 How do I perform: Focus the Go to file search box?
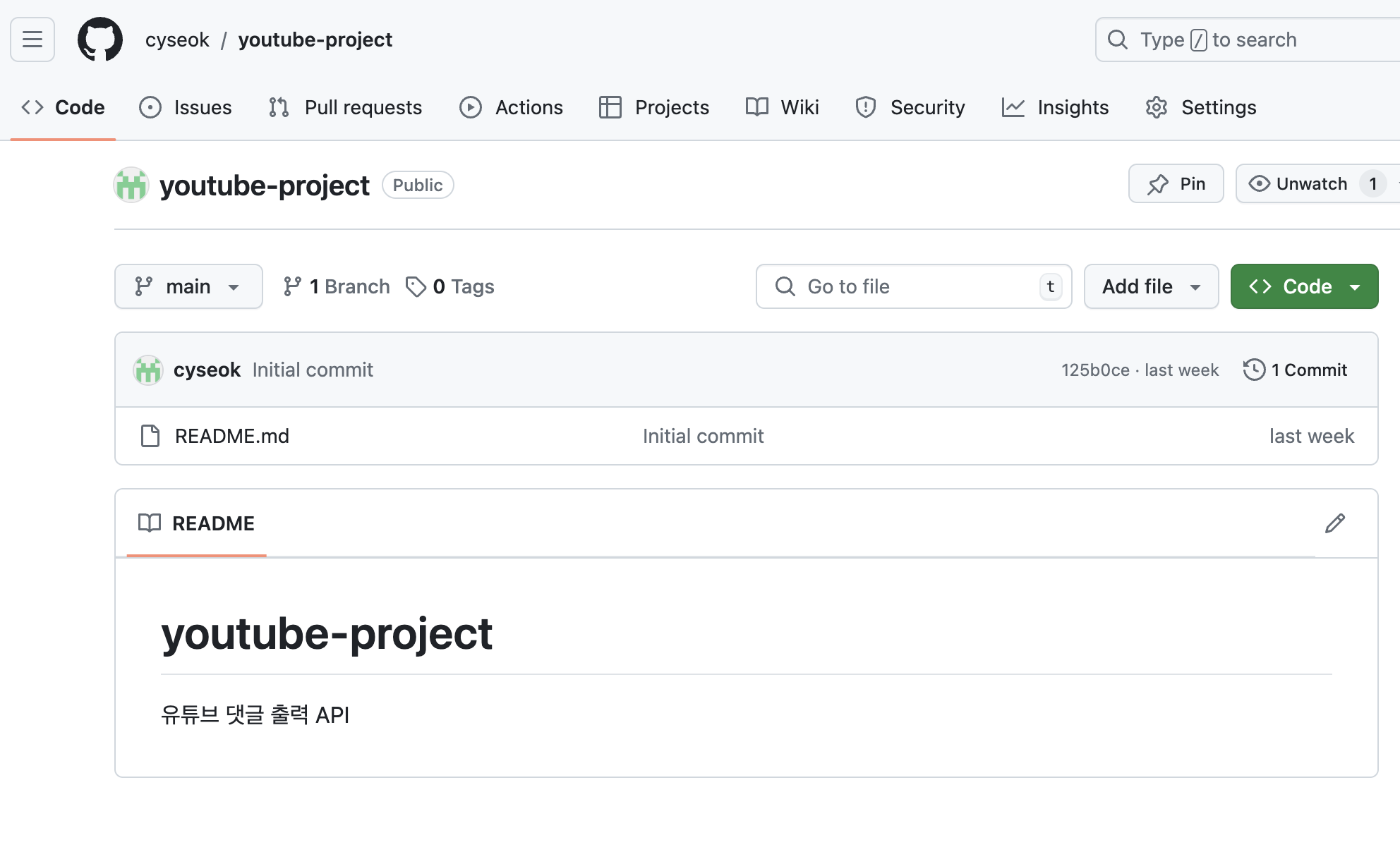914,286
